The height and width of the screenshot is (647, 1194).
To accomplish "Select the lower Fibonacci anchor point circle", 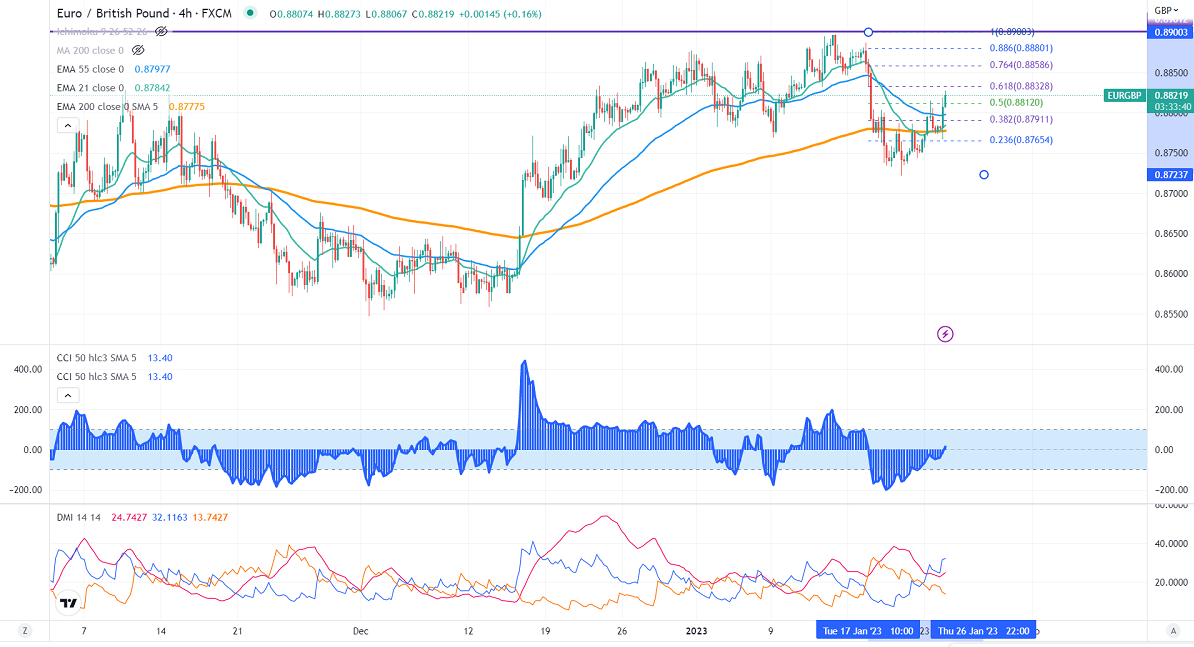I will click(x=984, y=175).
